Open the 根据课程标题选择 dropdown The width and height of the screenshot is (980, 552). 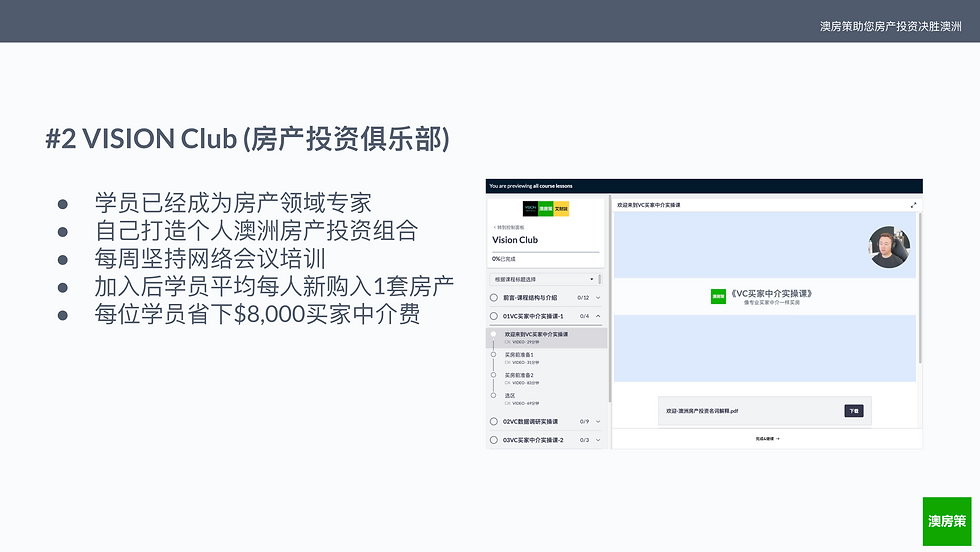pos(543,279)
